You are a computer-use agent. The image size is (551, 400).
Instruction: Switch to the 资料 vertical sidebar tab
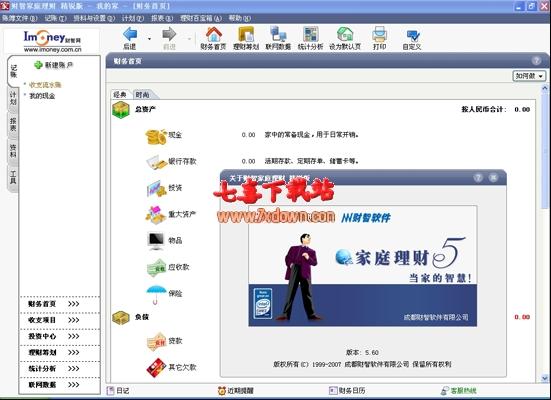click(x=13, y=151)
